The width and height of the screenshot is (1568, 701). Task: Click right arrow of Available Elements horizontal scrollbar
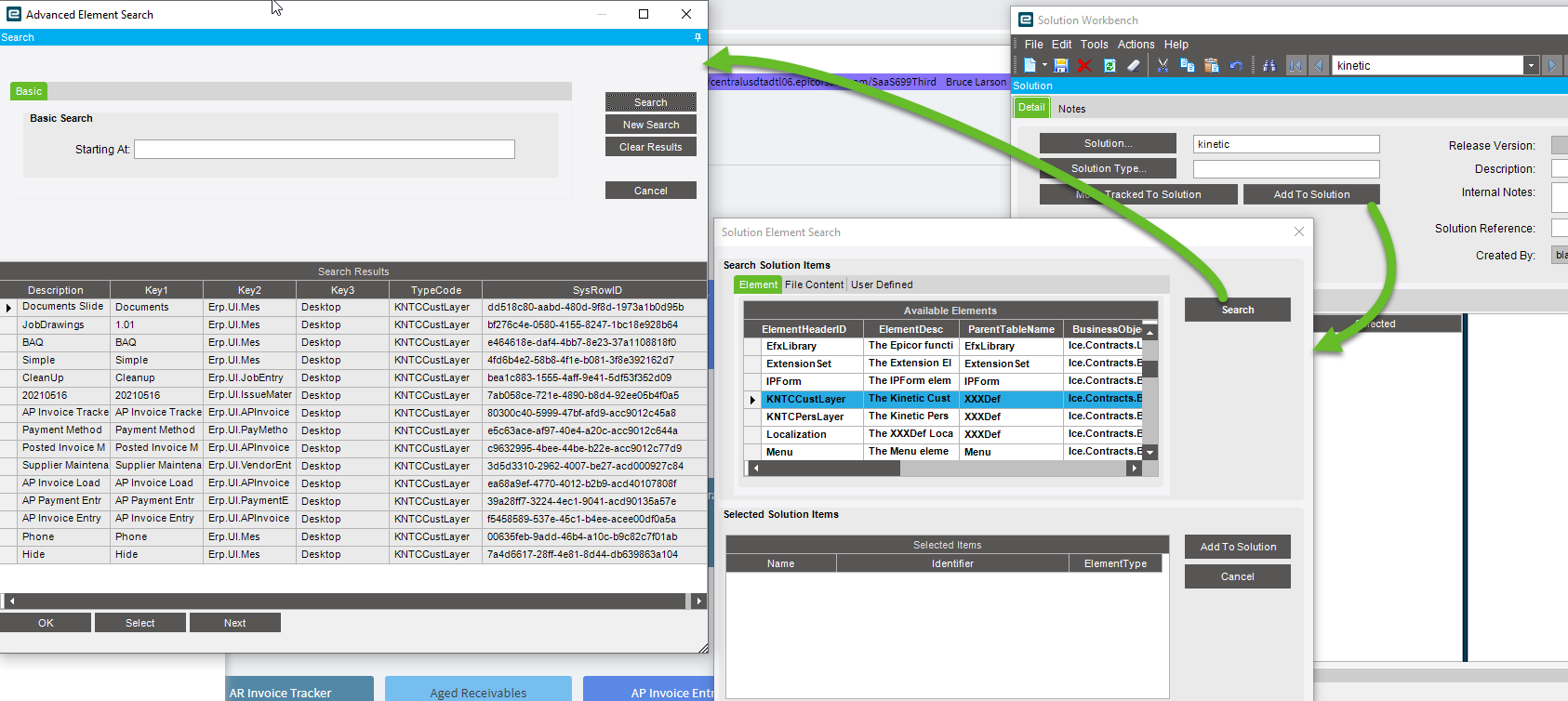1134,469
